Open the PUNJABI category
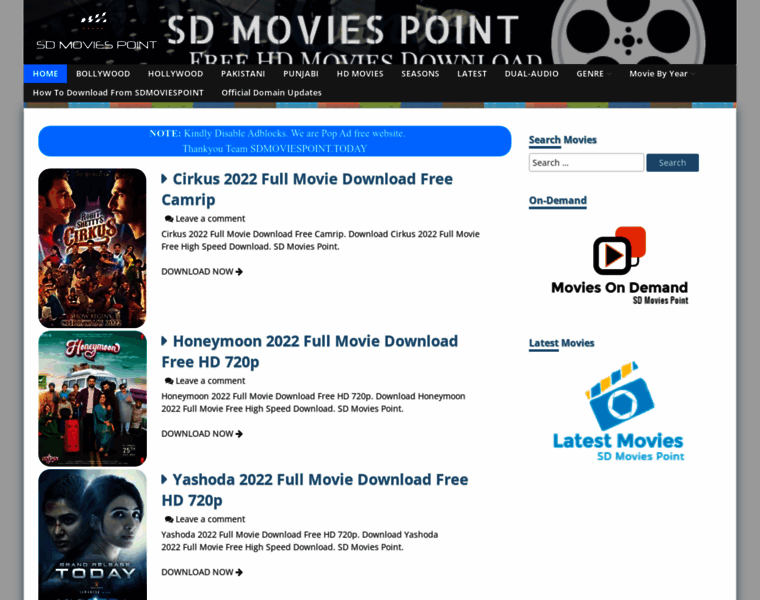Screen dimensions: 760x600 (x=301, y=74)
